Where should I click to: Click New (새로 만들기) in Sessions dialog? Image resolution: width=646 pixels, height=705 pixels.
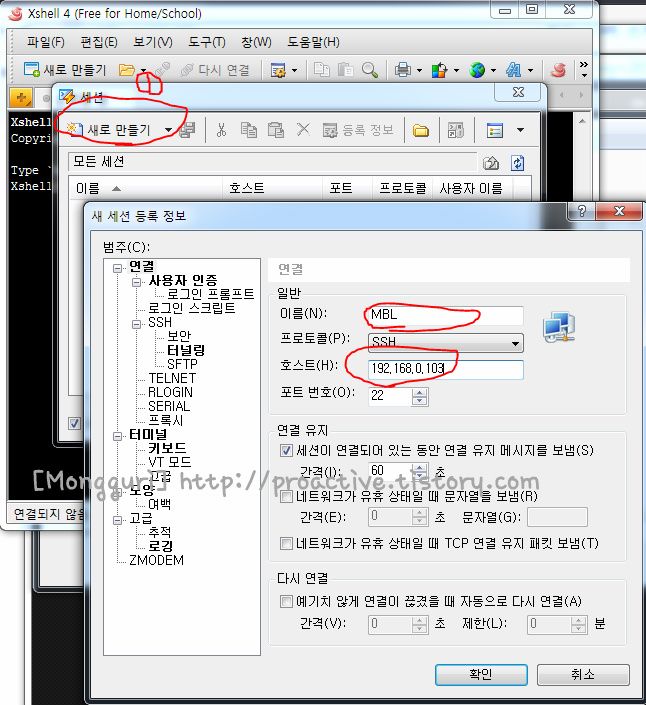pos(108,130)
